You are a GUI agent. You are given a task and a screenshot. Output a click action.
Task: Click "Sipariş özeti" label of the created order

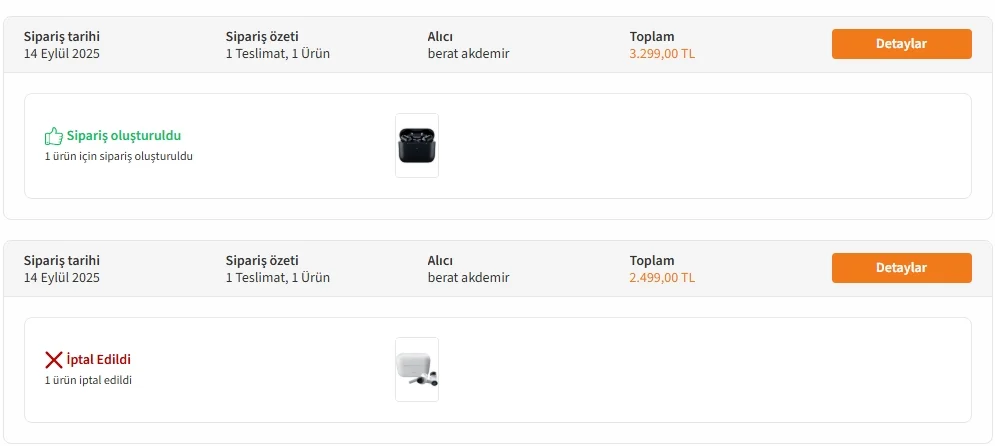coord(262,37)
